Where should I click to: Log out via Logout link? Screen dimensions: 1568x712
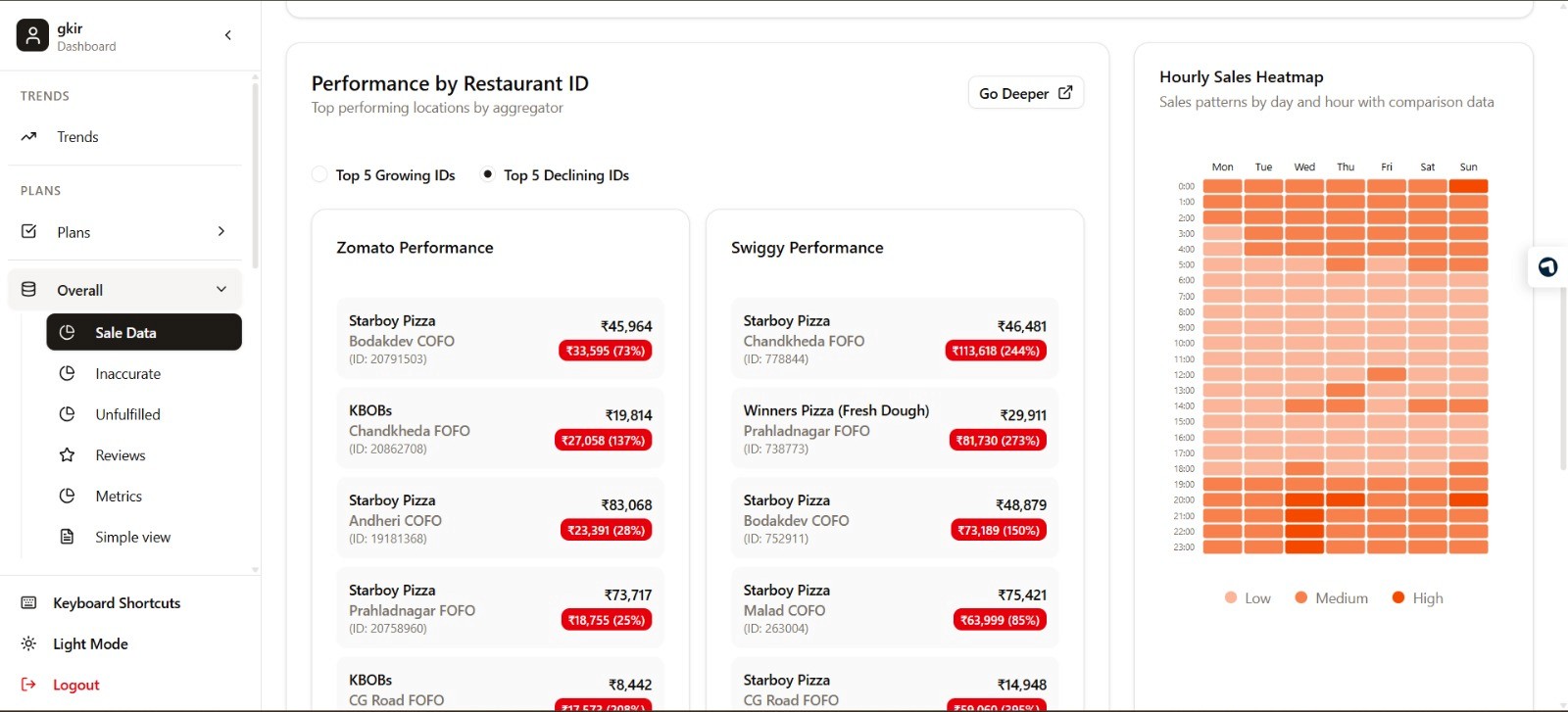[x=76, y=685]
